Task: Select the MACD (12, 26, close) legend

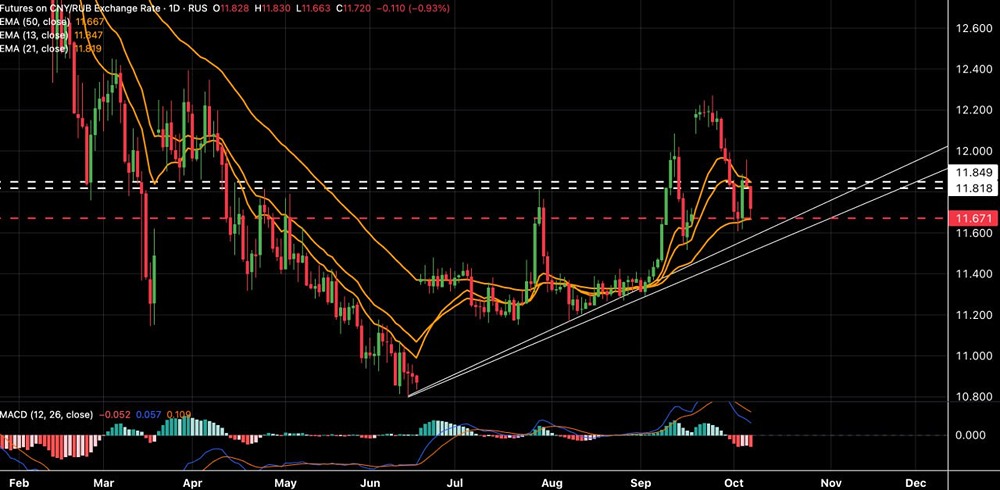Action: click(47, 415)
